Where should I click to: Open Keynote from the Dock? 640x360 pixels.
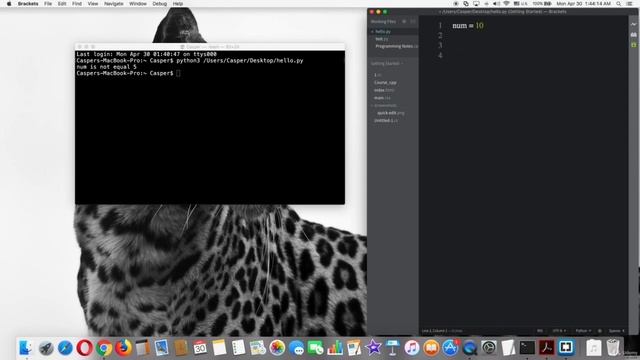tap(393, 348)
